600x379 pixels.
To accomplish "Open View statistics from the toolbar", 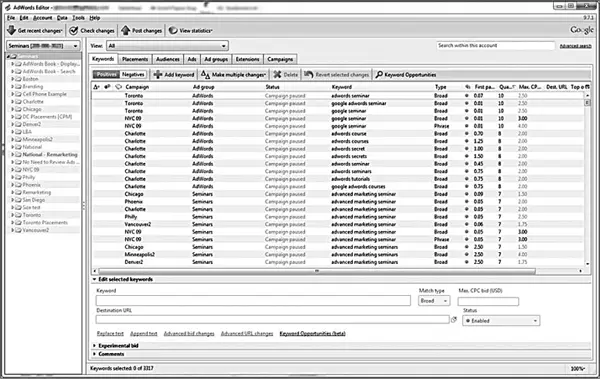I will 191,30.
